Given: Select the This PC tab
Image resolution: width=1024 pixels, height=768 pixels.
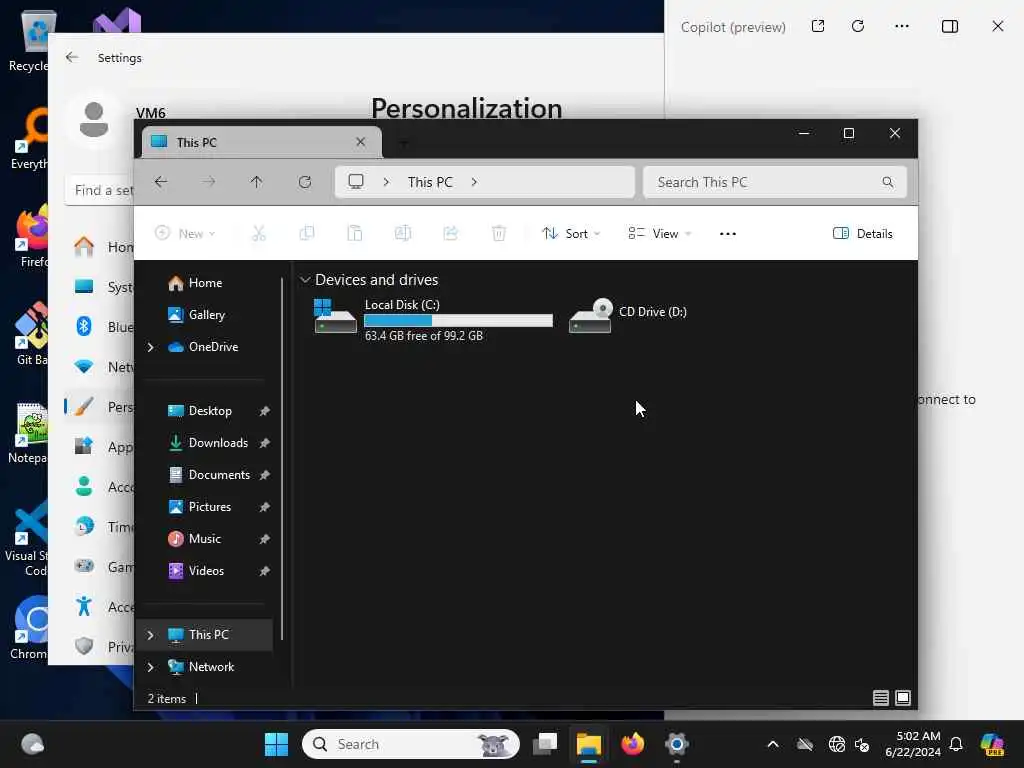Looking at the screenshot, I should 262,142.
